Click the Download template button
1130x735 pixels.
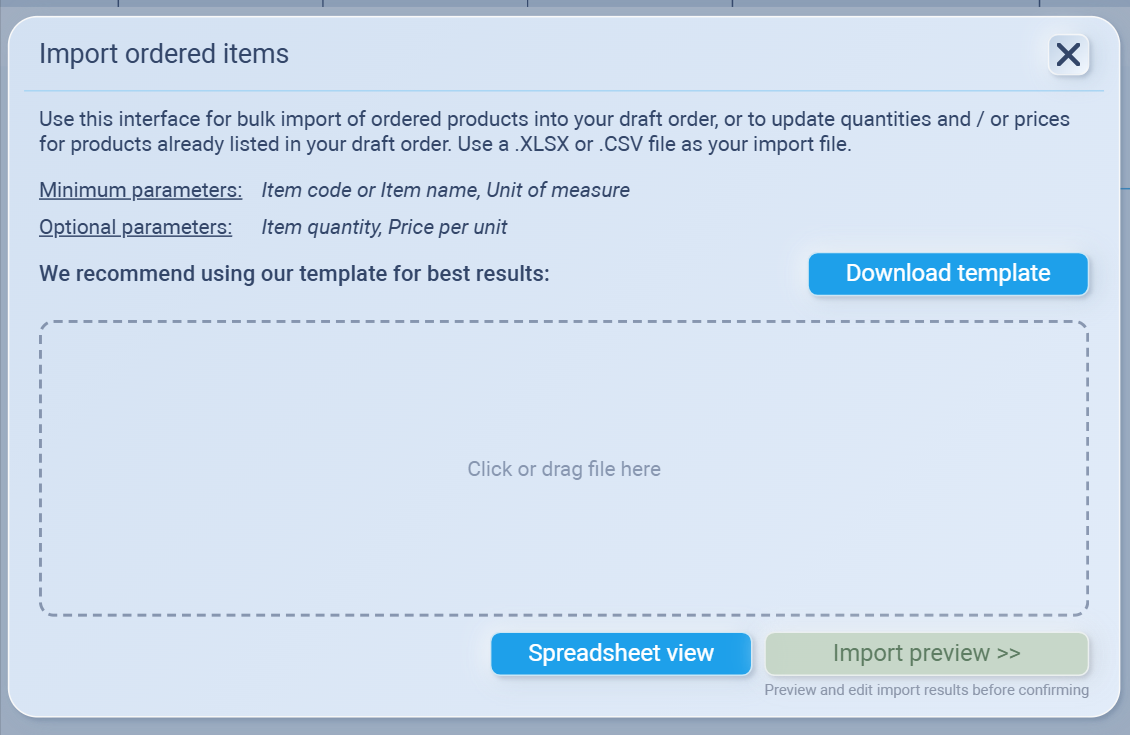947,274
